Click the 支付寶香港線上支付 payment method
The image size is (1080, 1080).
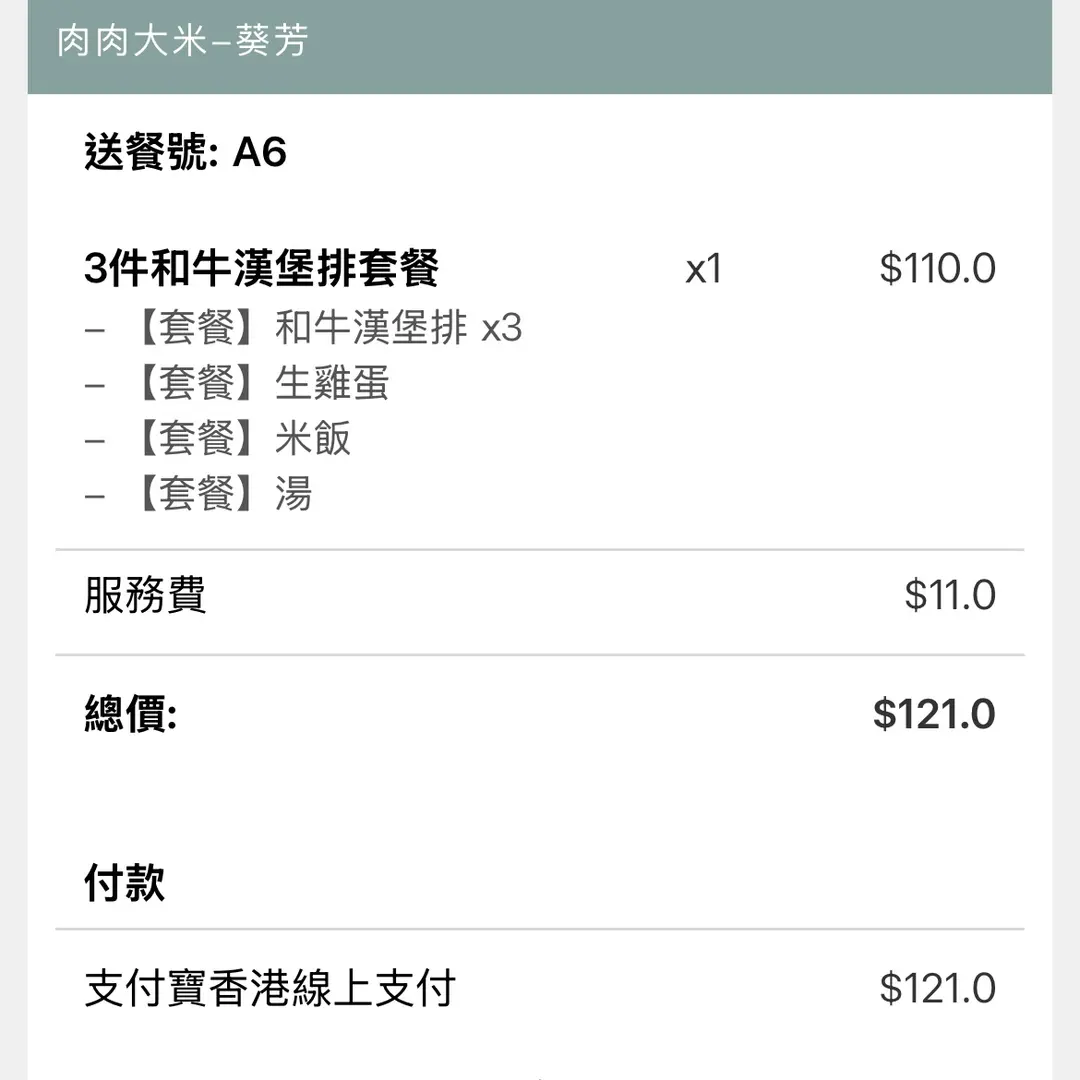[270, 988]
